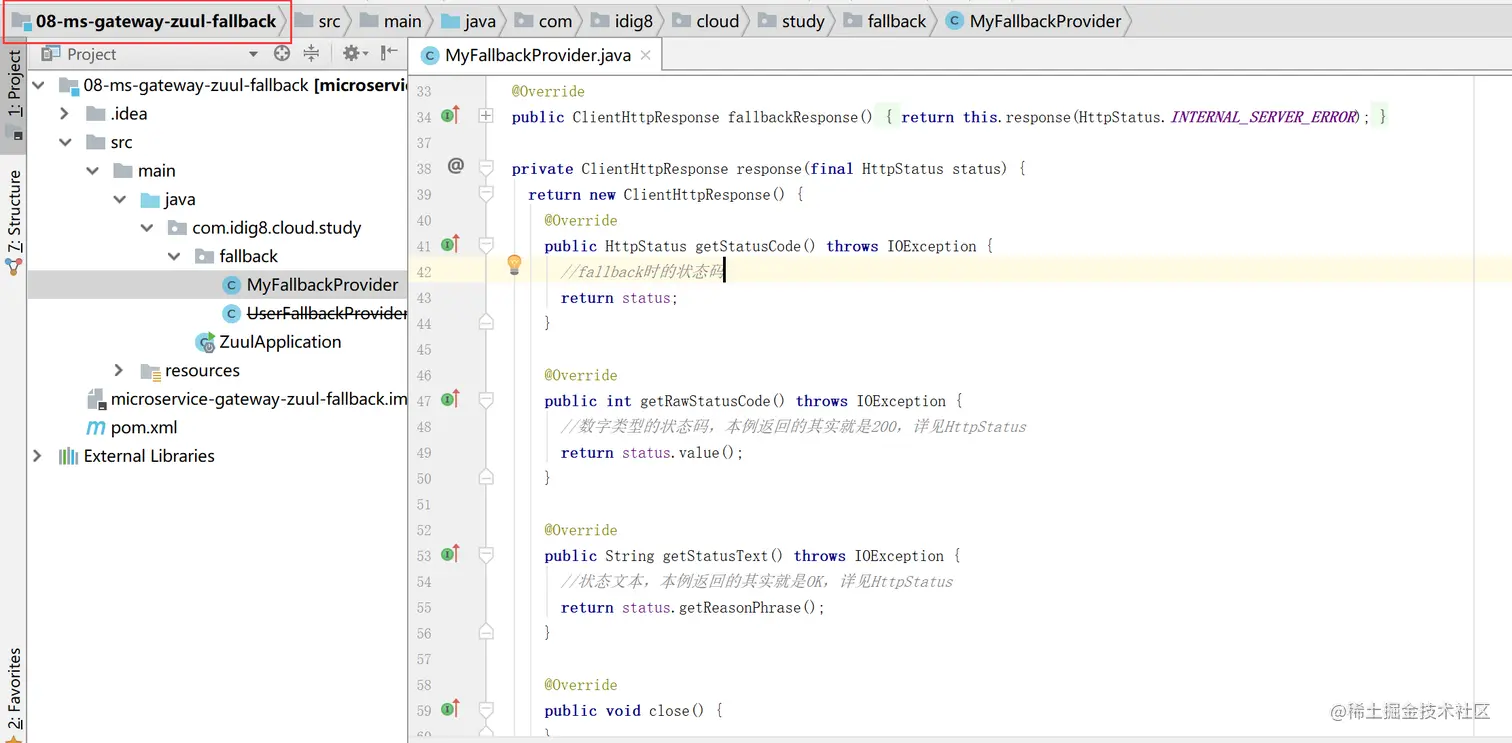Collapse the src folder arrow

(x=65, y=143)
